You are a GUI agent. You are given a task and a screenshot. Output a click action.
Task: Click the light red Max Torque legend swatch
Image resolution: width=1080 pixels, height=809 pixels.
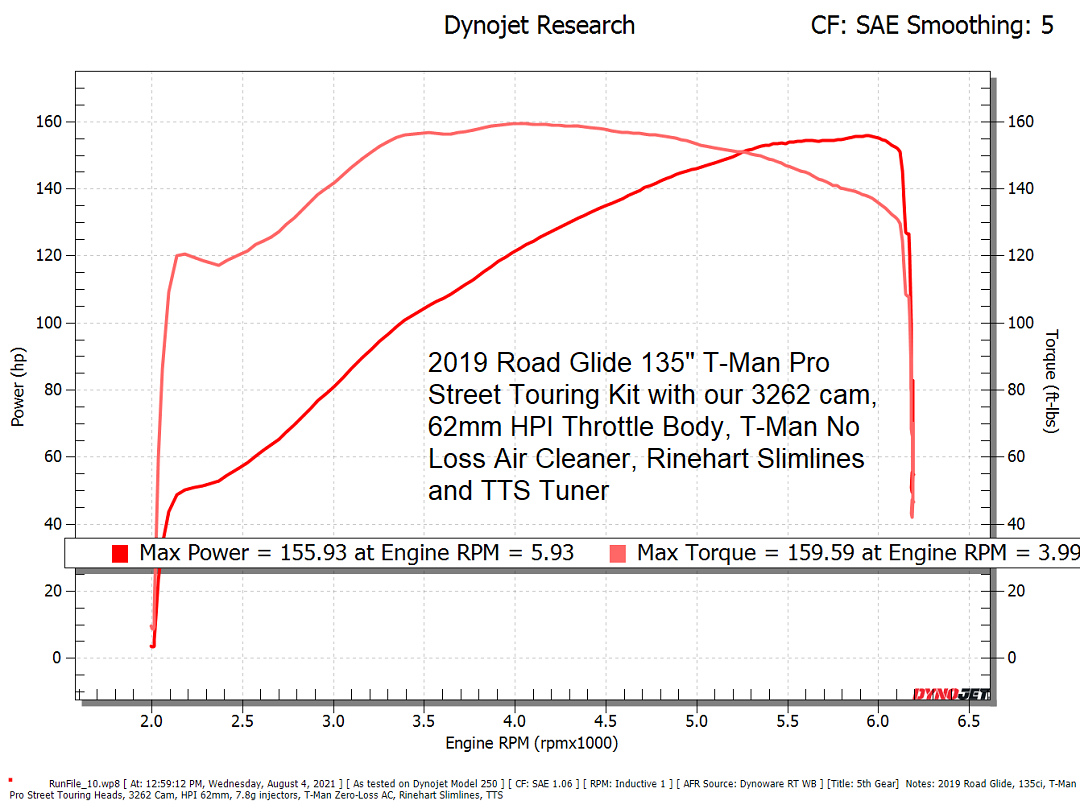pos(618,554)
